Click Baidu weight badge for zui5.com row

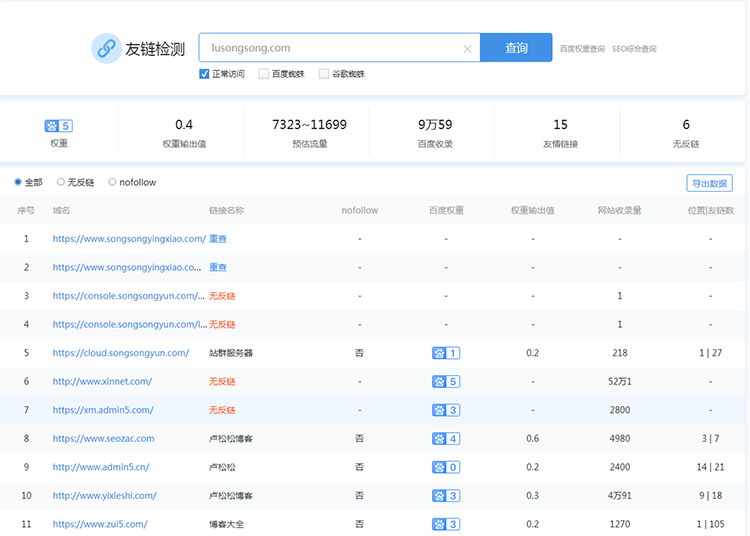[x=445, y=524]
